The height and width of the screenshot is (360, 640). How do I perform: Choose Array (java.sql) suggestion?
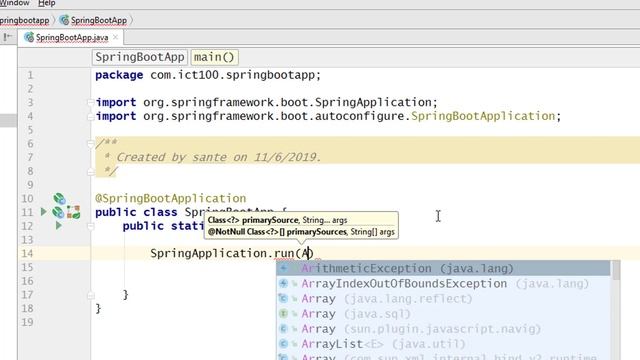point(444,314)
